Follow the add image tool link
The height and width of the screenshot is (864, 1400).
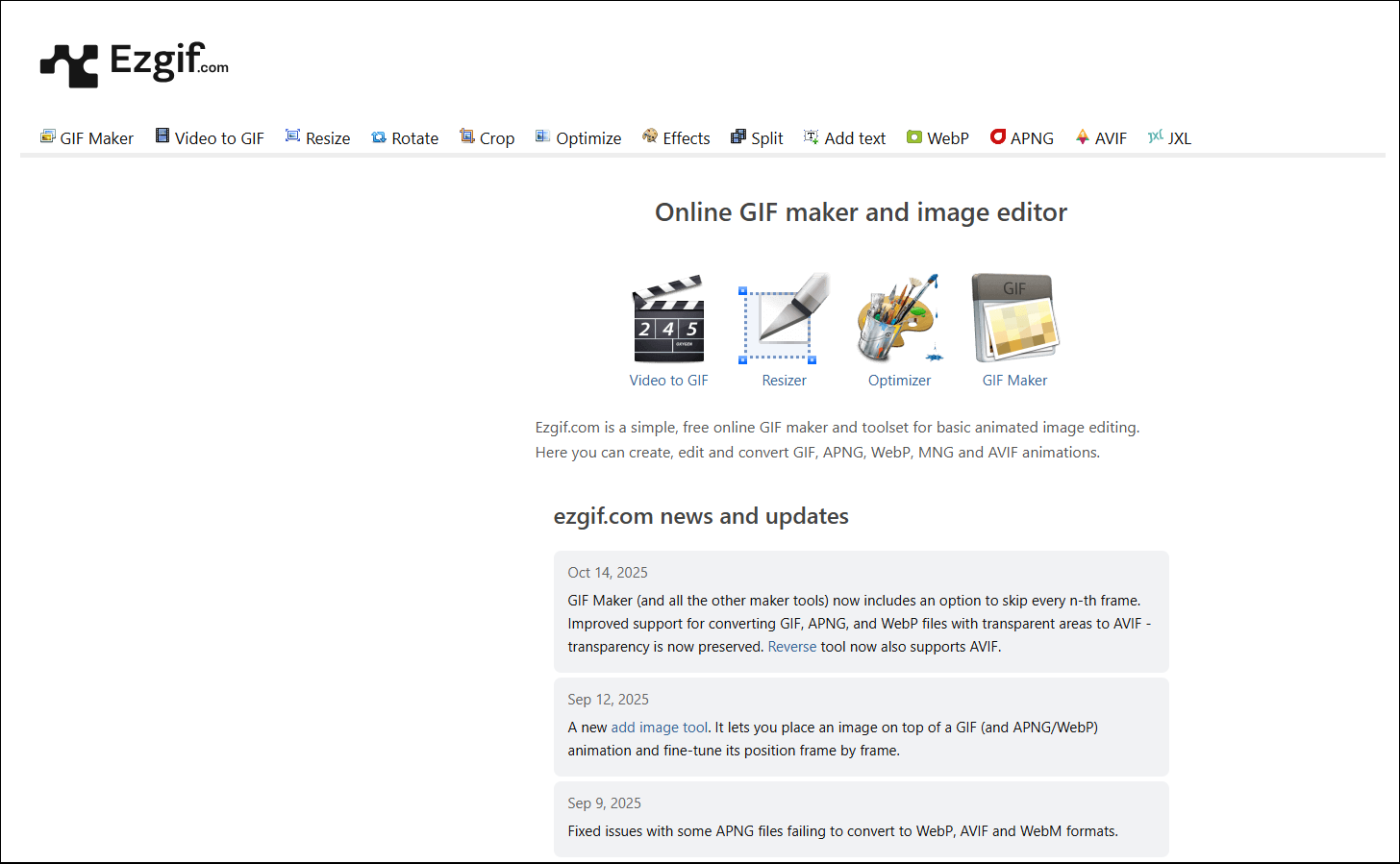point(660,728)
